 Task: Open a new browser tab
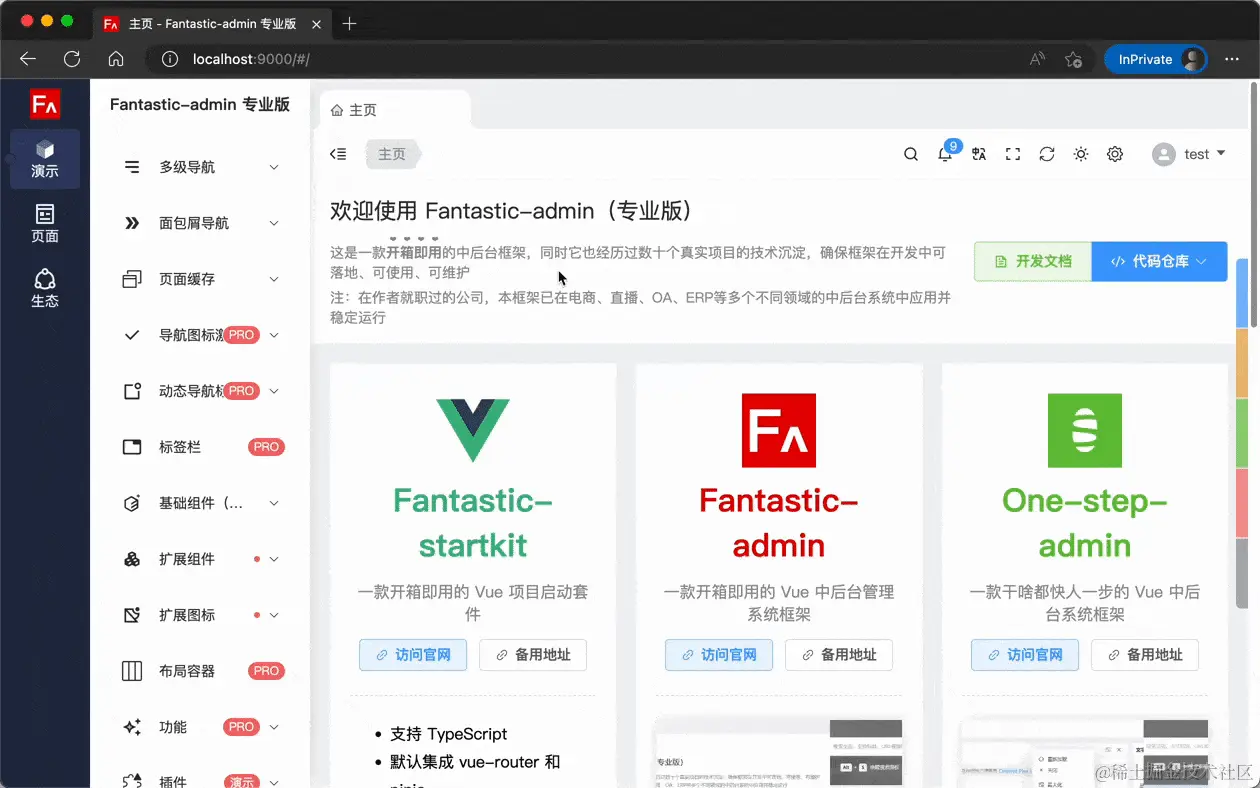tap(349, 23)
